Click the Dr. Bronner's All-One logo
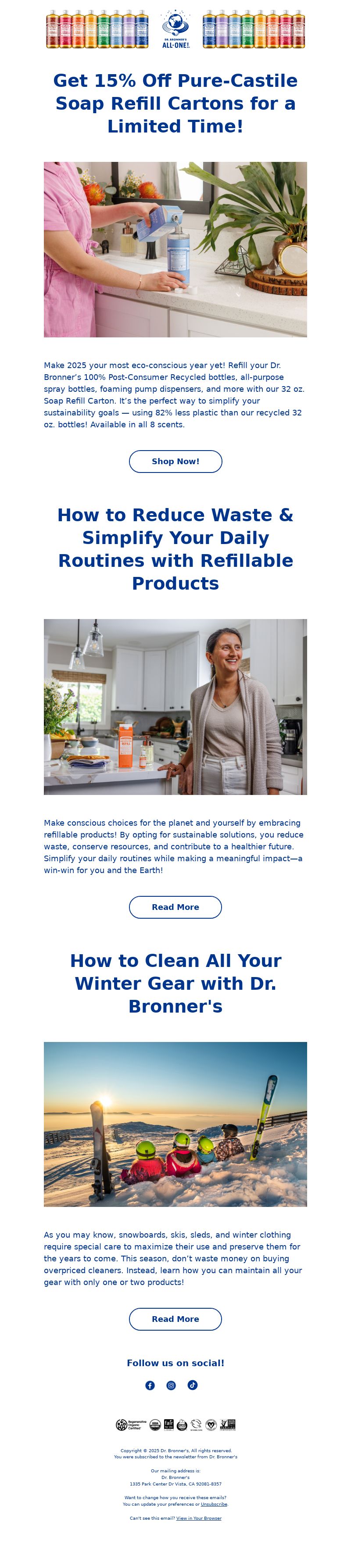The height and width of the screenshot is (1568, 351). click(175, 29)
